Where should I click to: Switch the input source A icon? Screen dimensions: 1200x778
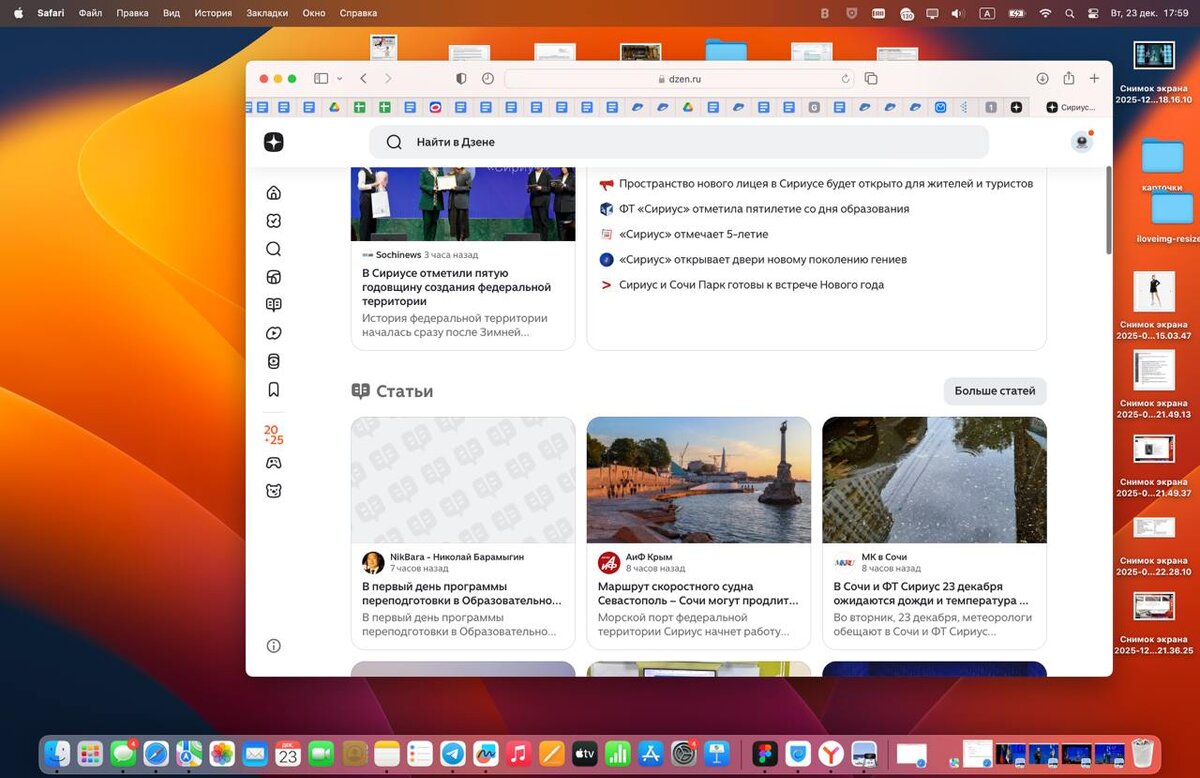(x=987, y=13)
